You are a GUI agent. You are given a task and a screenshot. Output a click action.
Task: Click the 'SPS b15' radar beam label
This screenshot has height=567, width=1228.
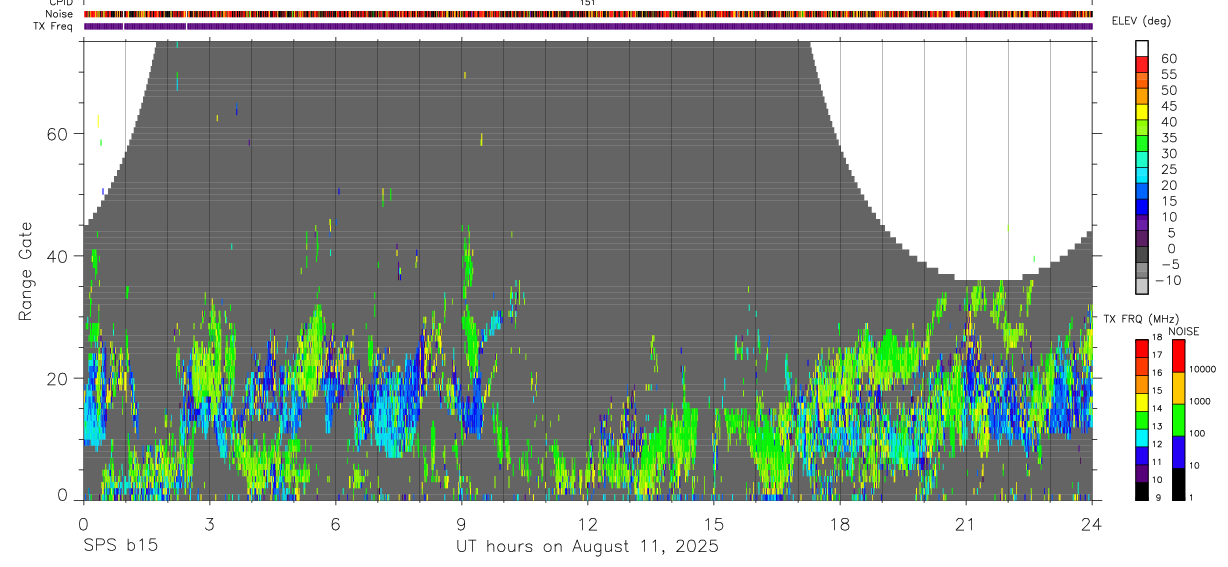click(119, 546)
